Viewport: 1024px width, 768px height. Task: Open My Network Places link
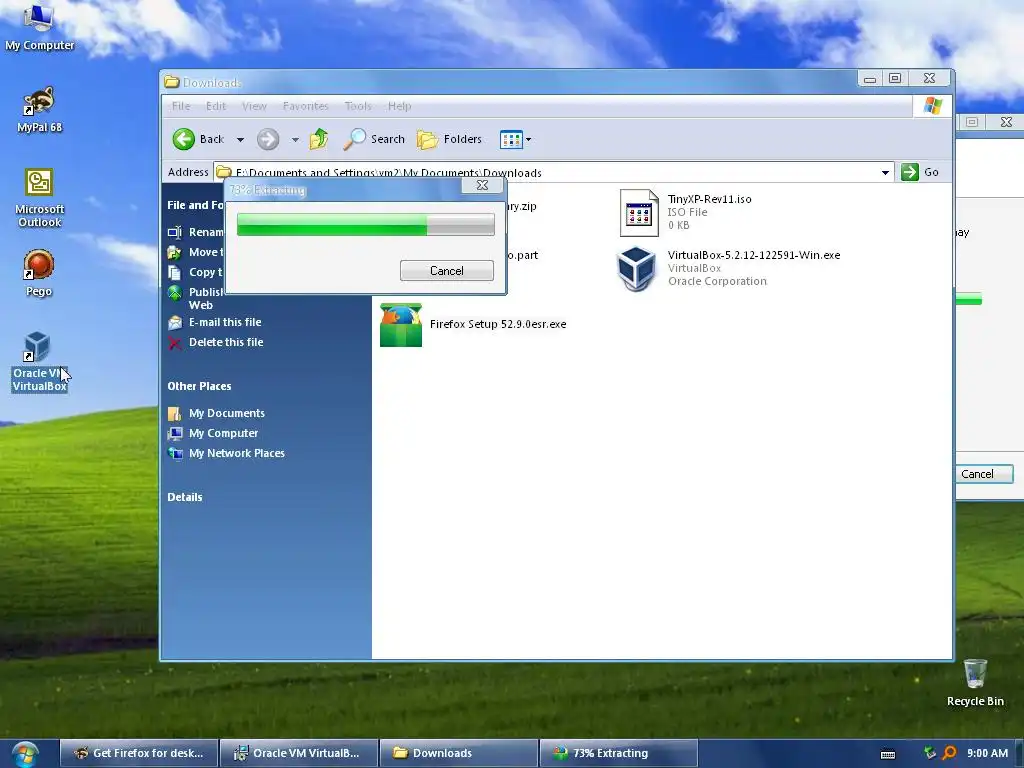(236, 453)
